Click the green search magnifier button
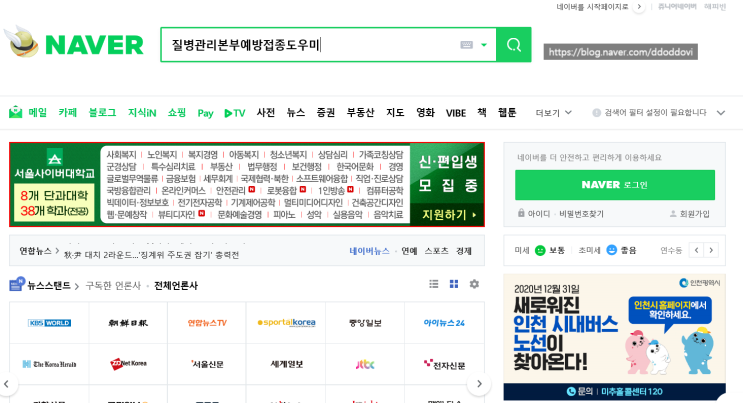743x403 pixels. (514, 45)
